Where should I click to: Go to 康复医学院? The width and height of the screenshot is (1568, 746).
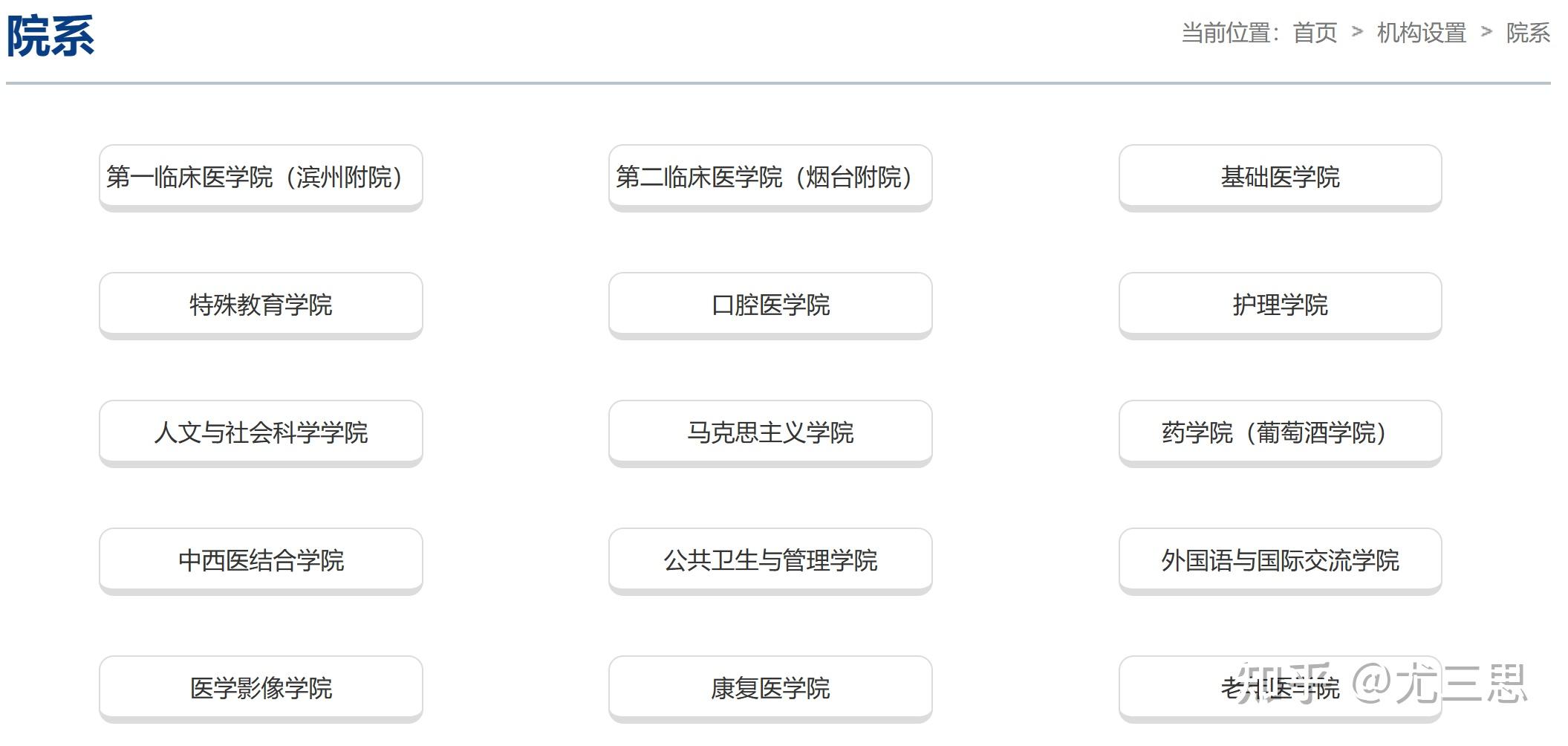point(770,688)
